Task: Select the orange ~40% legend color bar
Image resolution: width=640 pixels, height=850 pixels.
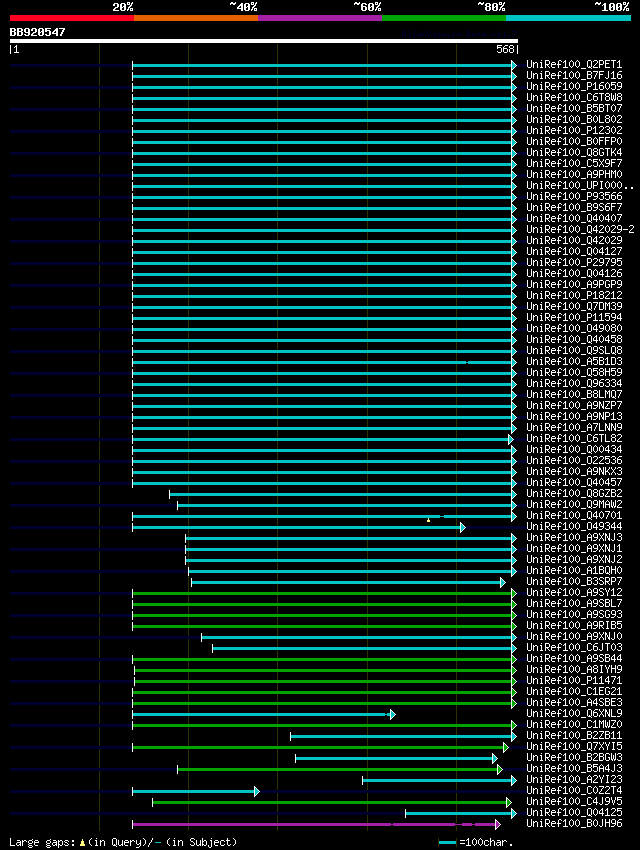Action: coord(196,18)
